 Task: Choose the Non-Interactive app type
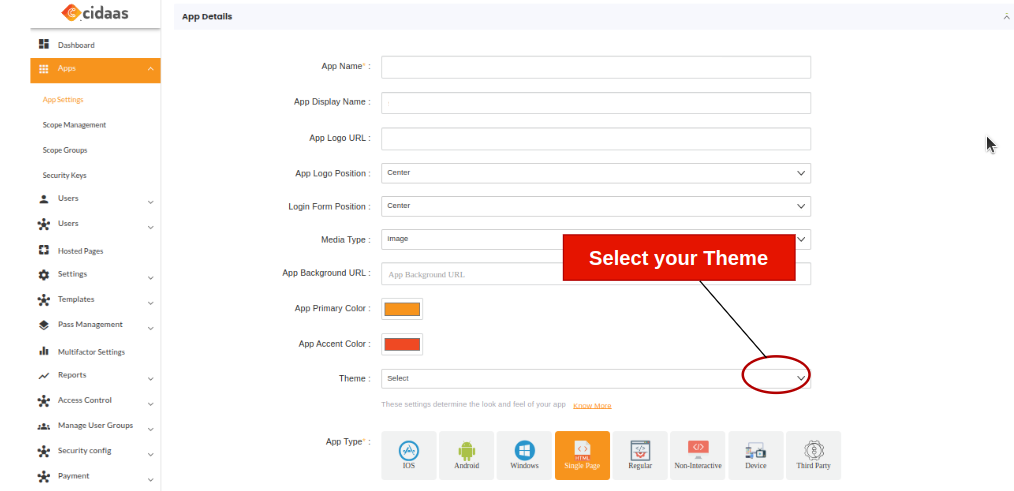[x=698, y=455]
